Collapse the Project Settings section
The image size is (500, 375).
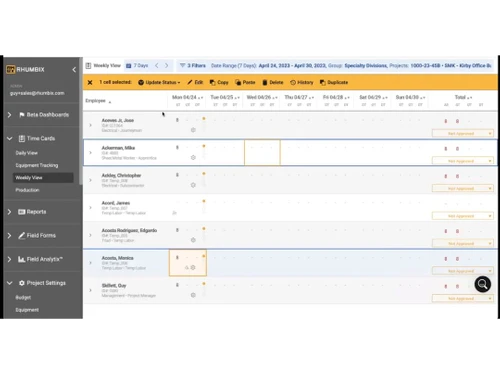(9, 283)
